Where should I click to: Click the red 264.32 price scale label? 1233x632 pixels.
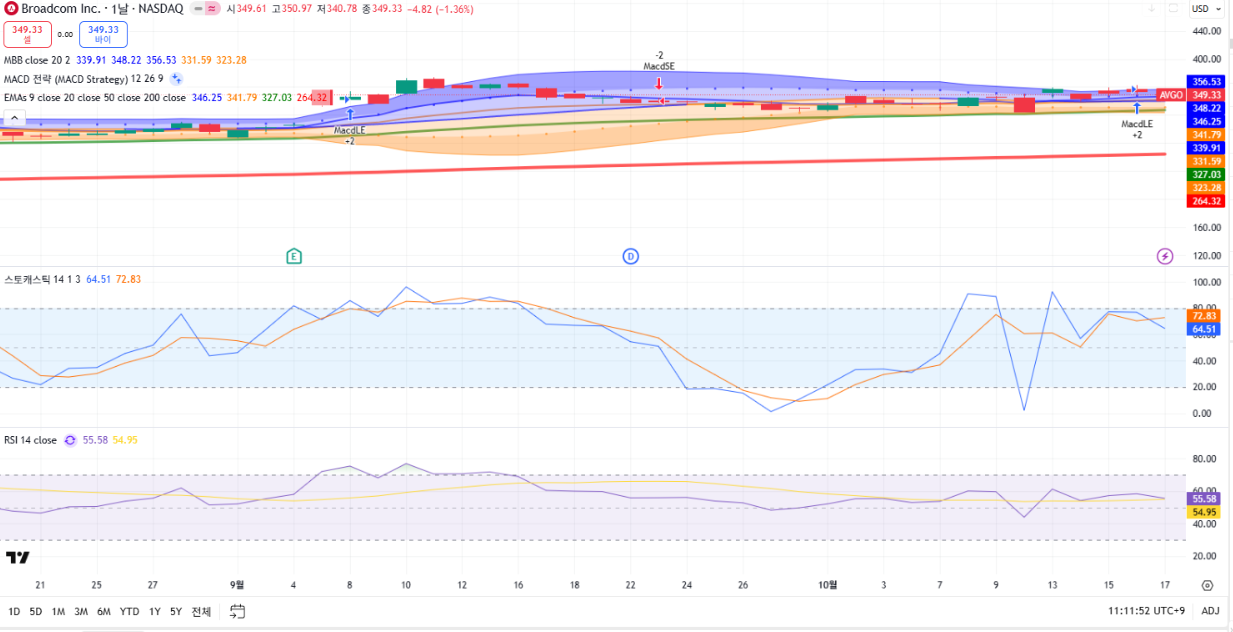point(1207,201)
